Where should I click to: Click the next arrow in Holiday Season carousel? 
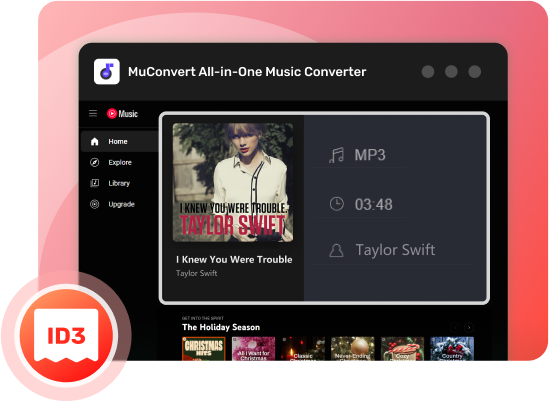[x=469, y=327]
